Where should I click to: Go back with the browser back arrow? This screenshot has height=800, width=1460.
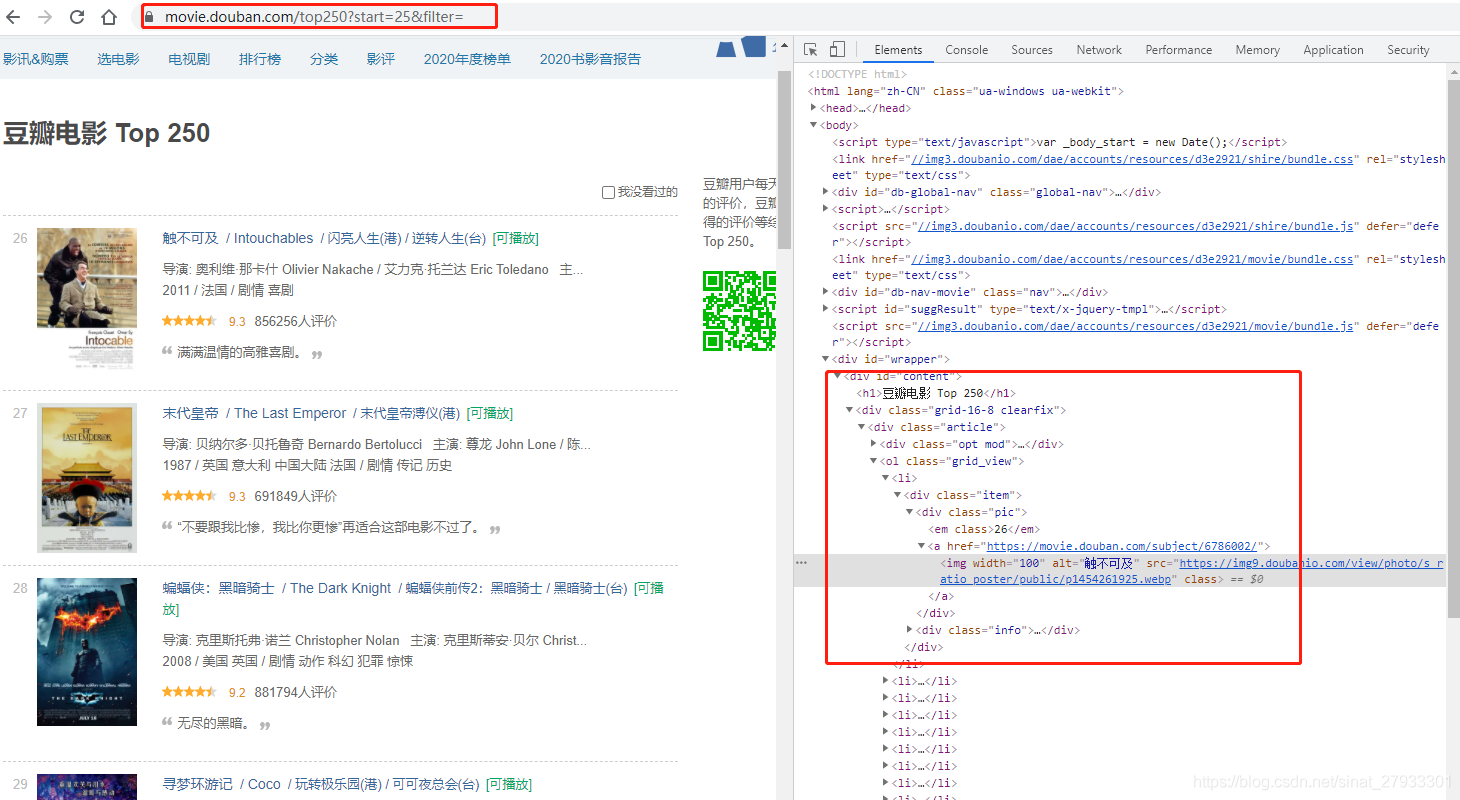[13, 17]
